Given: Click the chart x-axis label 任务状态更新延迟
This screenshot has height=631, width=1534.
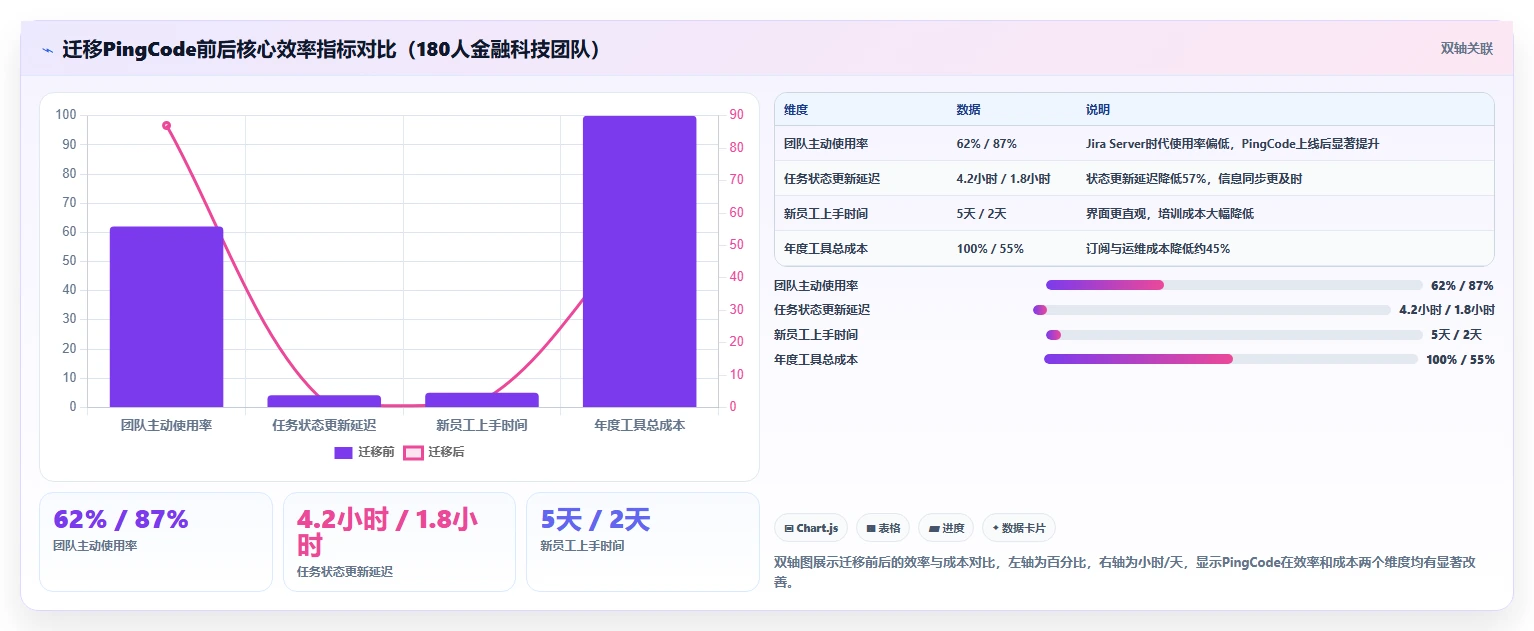Looking at the screenshot, I should click(x=324, y=425).
